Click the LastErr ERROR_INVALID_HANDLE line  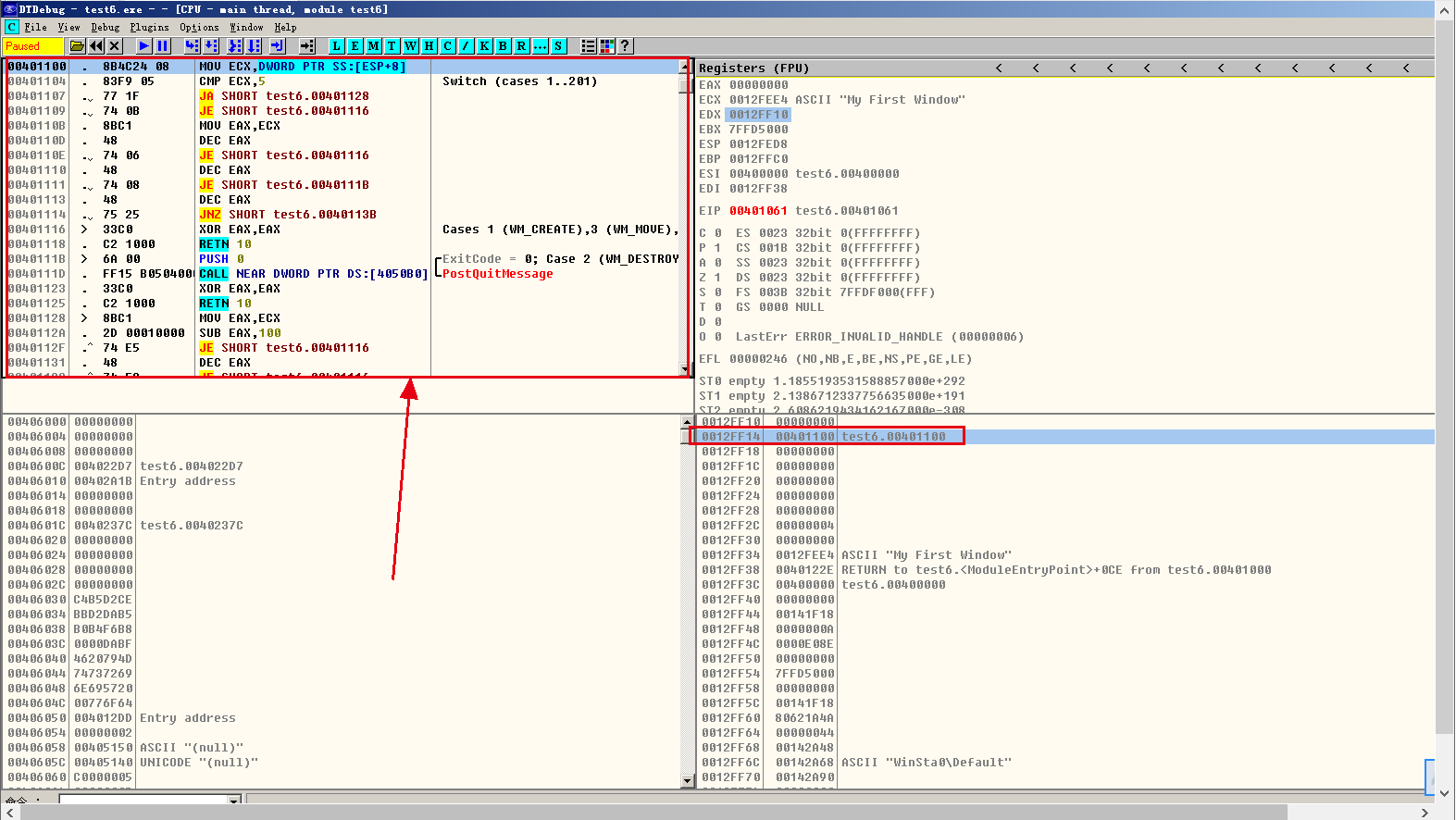[879, 337]
